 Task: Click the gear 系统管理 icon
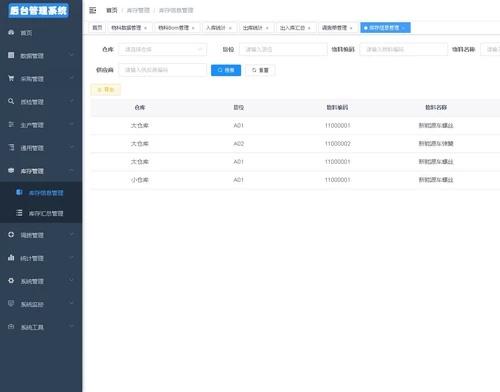(x=11, y=281)
